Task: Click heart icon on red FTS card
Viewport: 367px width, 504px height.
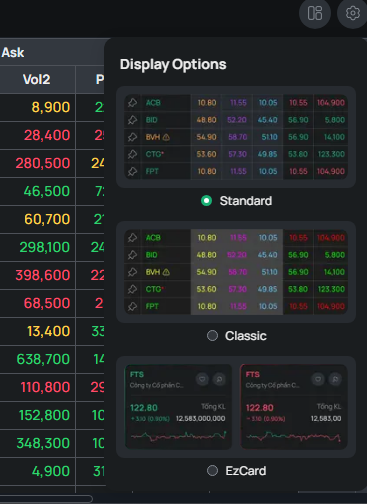Action: point(318,379)
